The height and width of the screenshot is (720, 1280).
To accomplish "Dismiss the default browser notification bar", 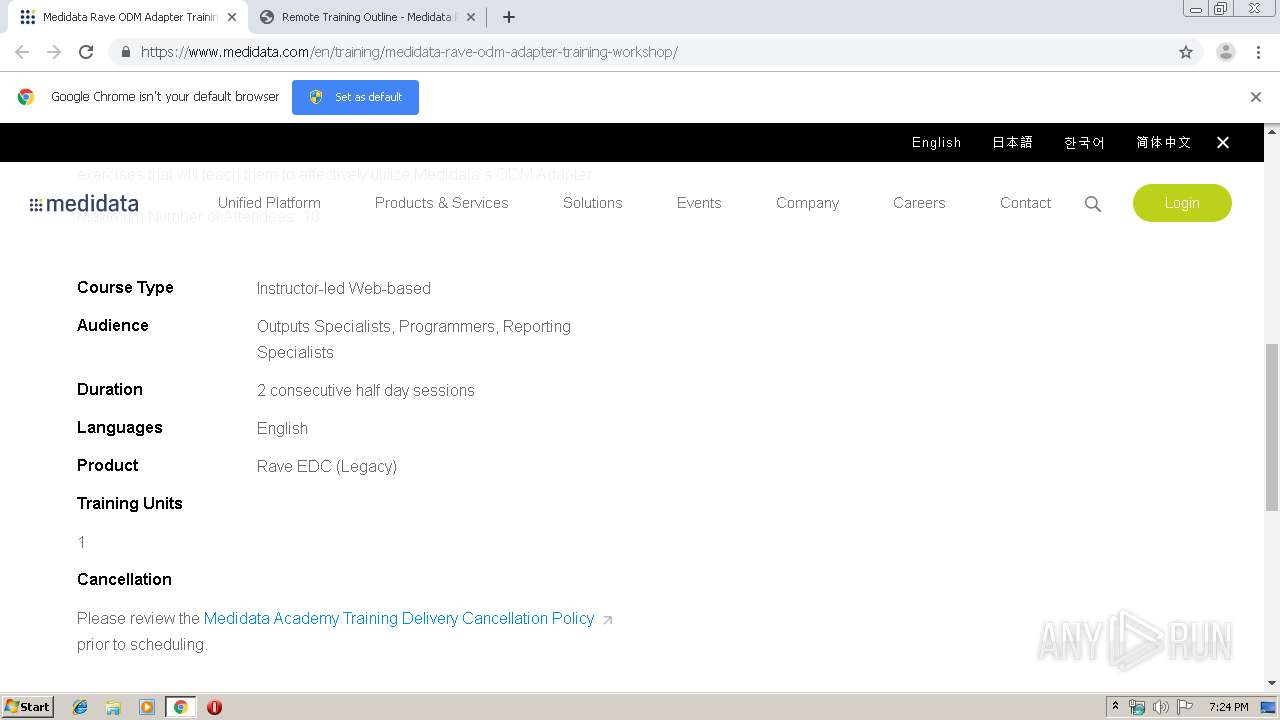I will pyautogui.click(x=1256, y=97).
